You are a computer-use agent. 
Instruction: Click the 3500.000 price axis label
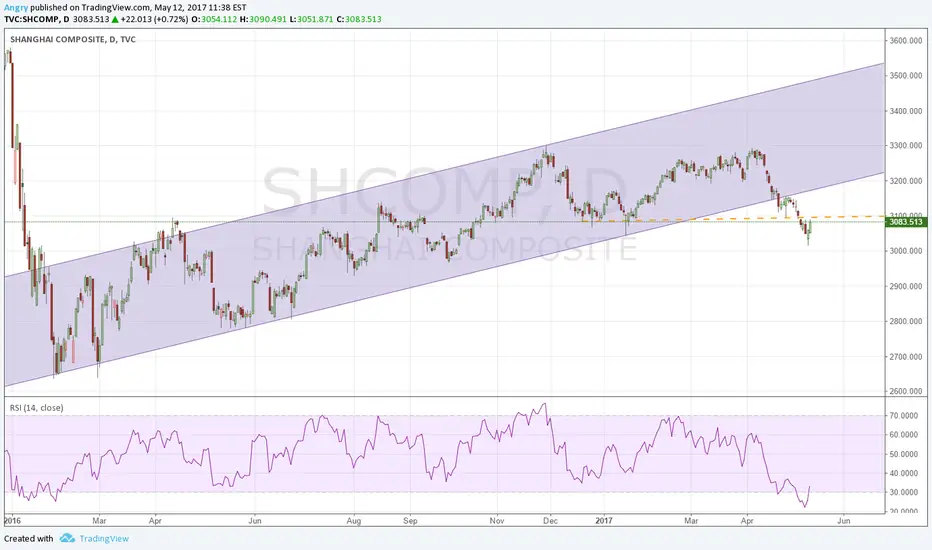point(906,76)
